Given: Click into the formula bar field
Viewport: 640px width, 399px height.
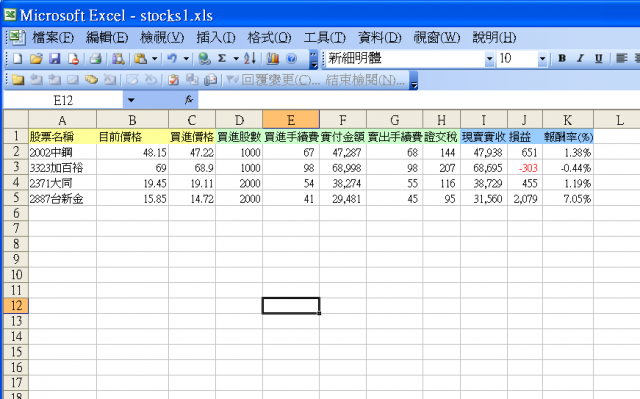Looking at the screenshot, I should [418, 100].
